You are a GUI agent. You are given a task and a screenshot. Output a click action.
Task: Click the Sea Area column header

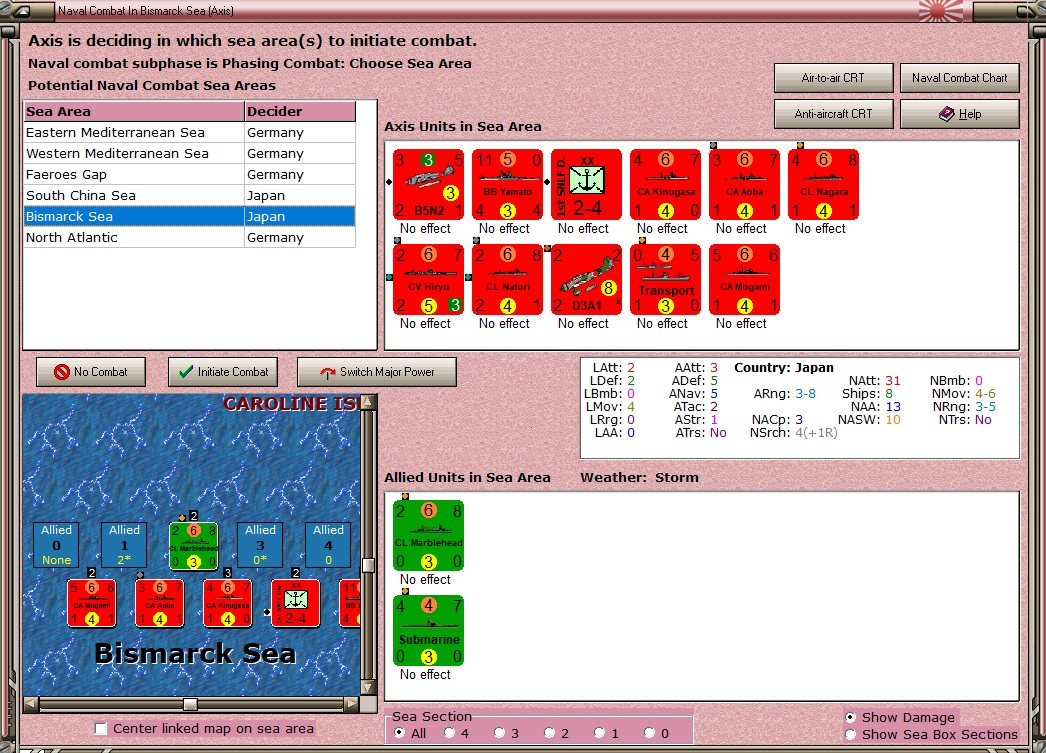(134, 111)
